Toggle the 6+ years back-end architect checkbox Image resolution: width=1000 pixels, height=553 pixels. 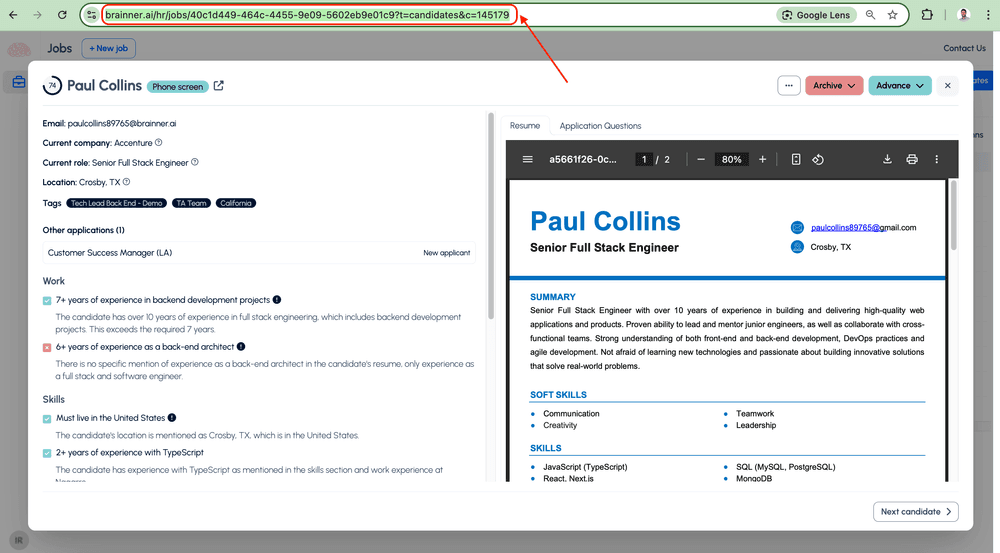click(x=47, y=347)
